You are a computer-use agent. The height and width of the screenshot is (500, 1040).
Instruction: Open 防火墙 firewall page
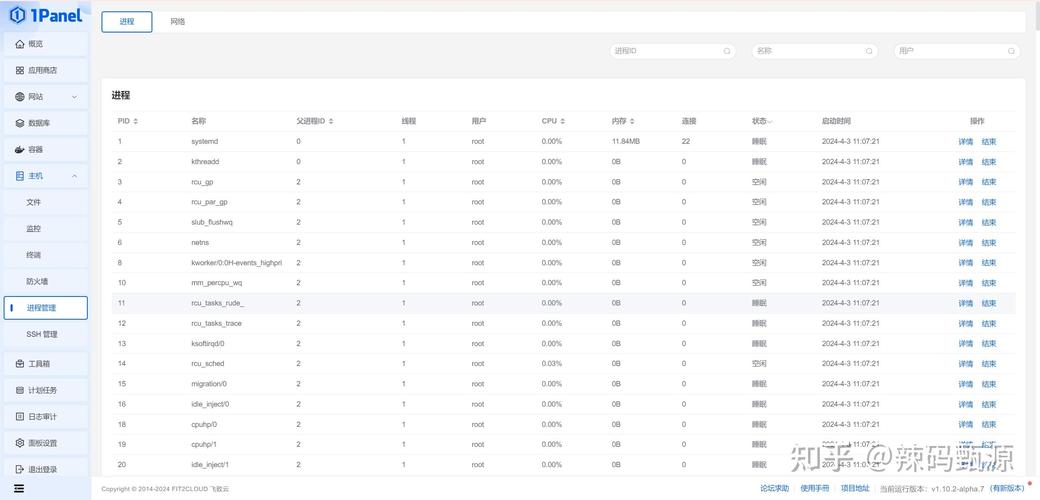pyautogui.click(x=46, y=282)
